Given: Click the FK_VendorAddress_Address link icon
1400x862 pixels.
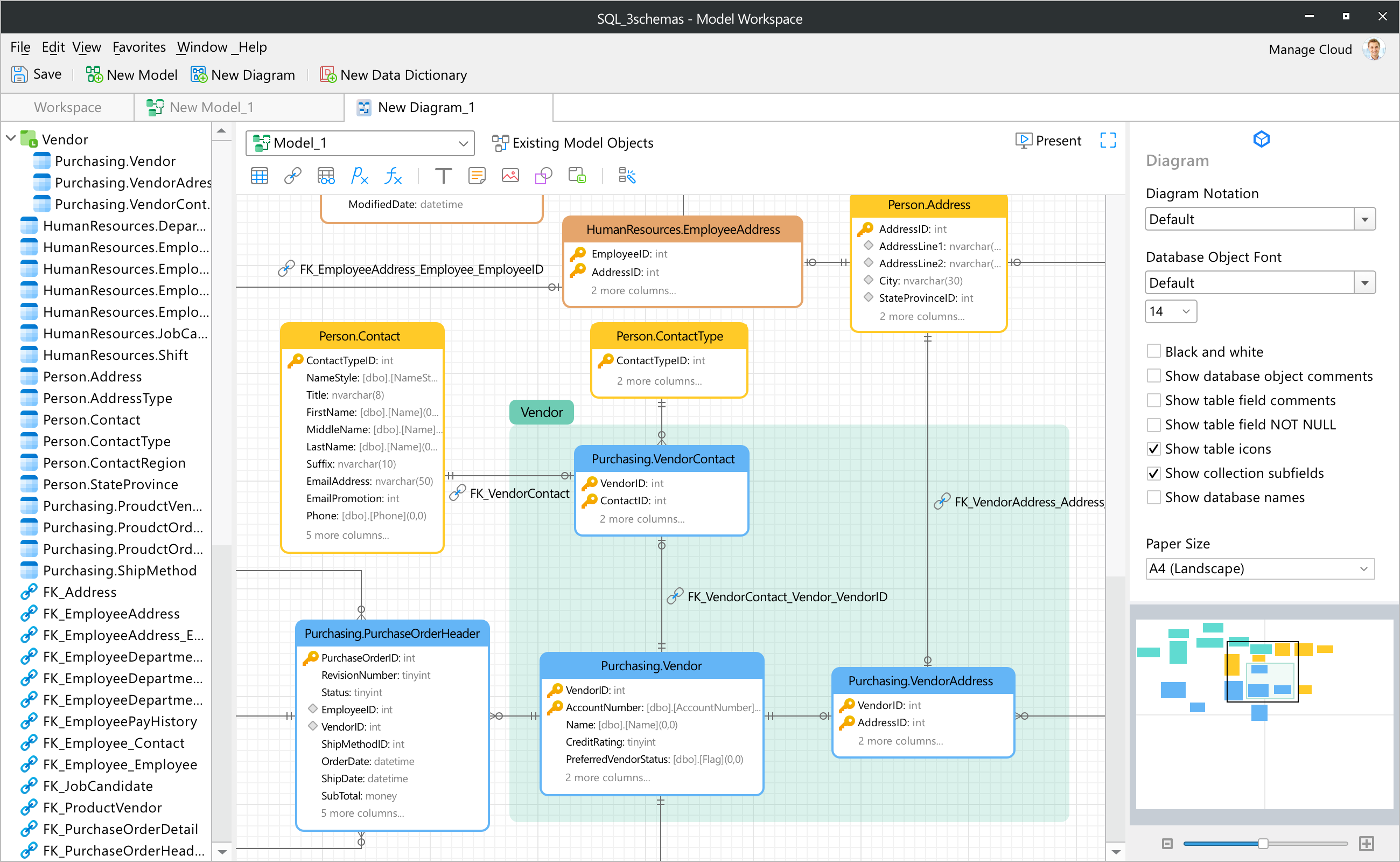Looking at the screenshot, I should [942, 502].
